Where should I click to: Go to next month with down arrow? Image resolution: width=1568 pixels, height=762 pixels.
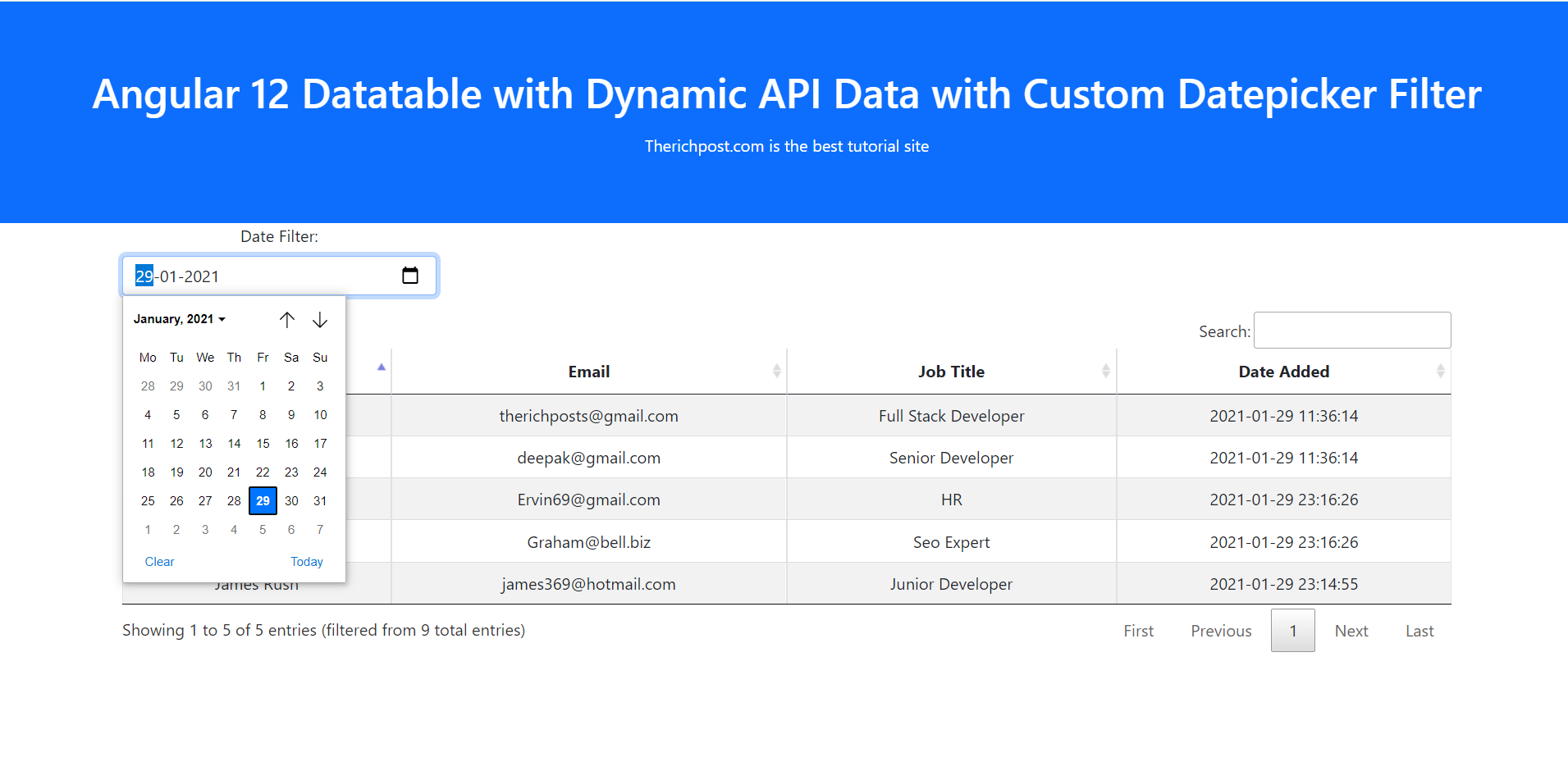(x=320, y=320)
